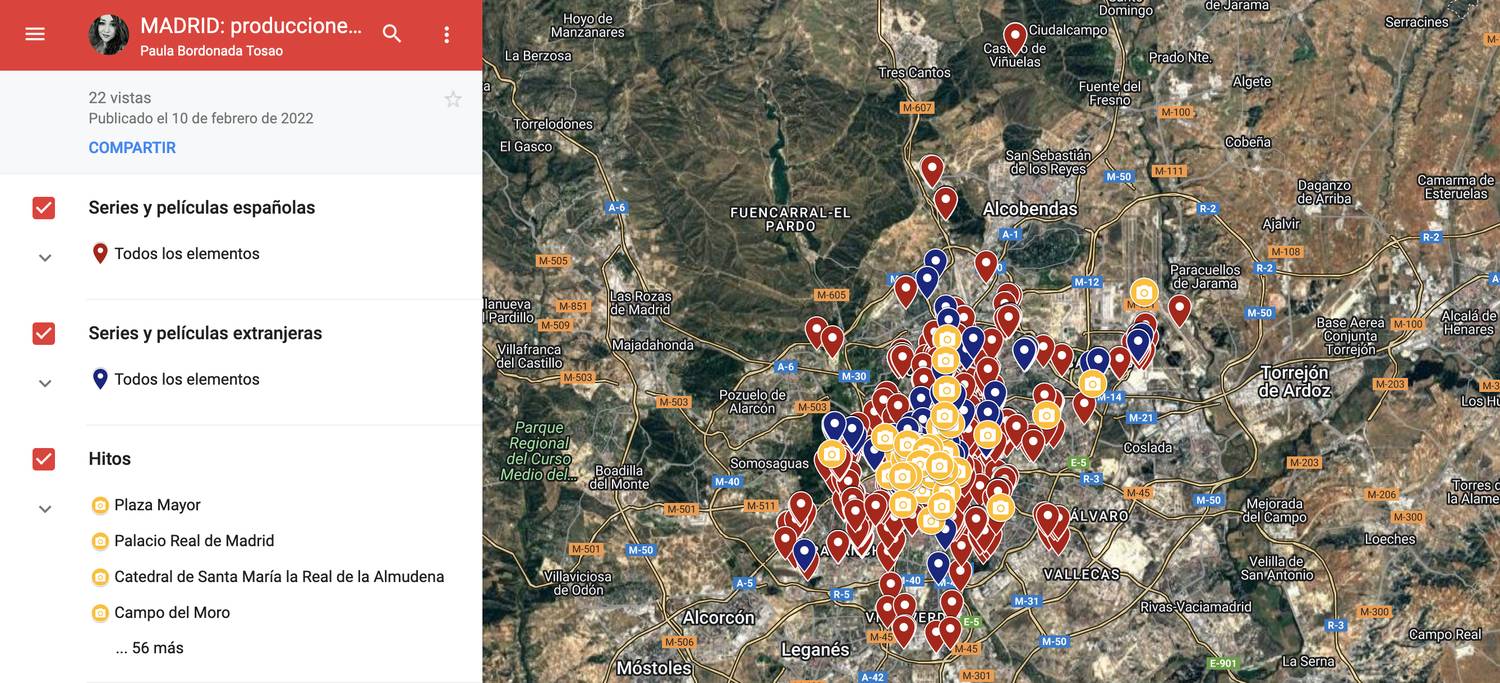
Task: Click the 'Rivas-Vaciamadrid' map label
Action: pos(1196,607)
